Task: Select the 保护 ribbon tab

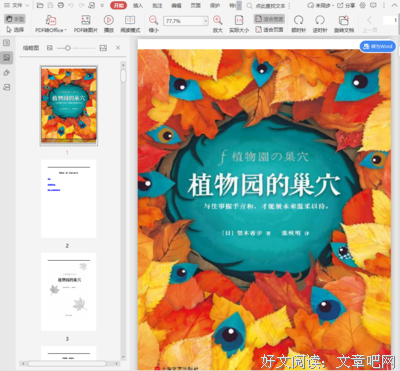Action: pos(215,5)
